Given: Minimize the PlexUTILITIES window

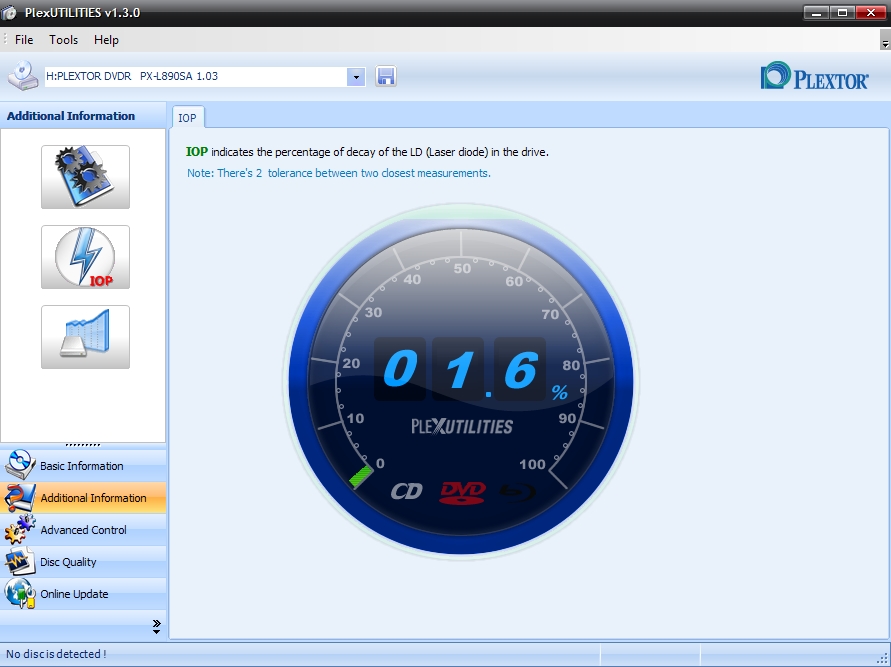Looking at the screenshot, I should pos(817,12).
